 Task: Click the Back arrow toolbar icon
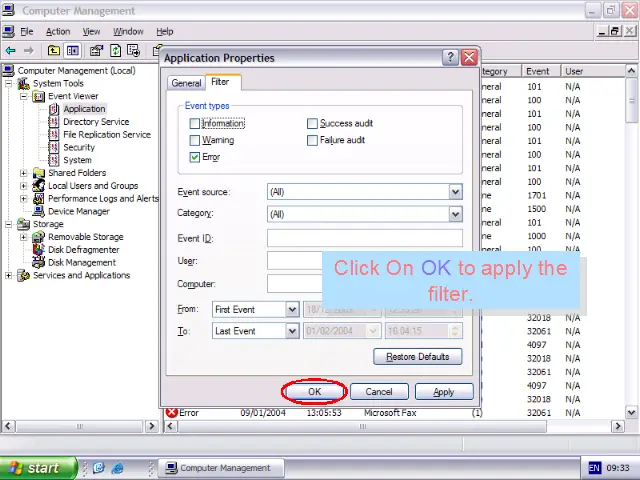[x=11, y=51]
